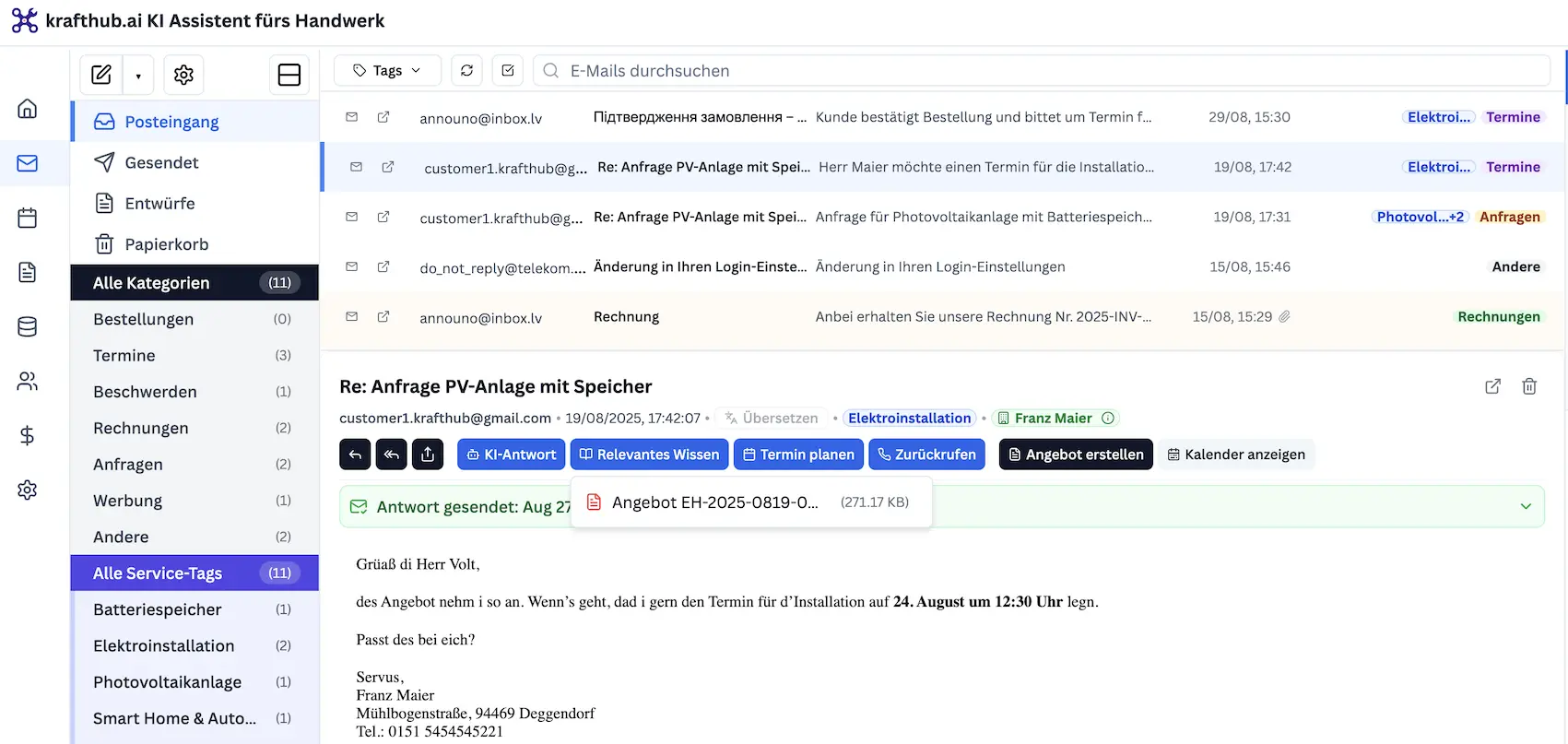1568x744 pixels.
Task: Click the share/forward upload icon button
Action: coord(428,455)
